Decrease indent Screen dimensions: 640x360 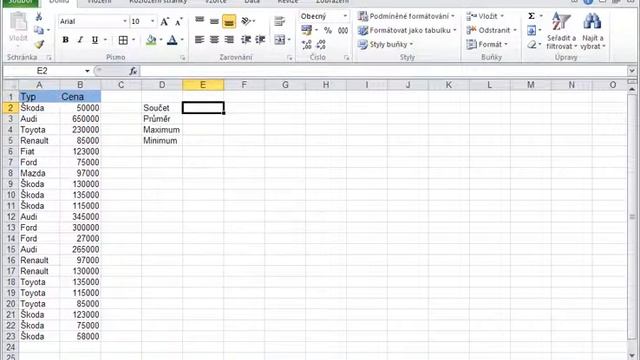(246, 40)
